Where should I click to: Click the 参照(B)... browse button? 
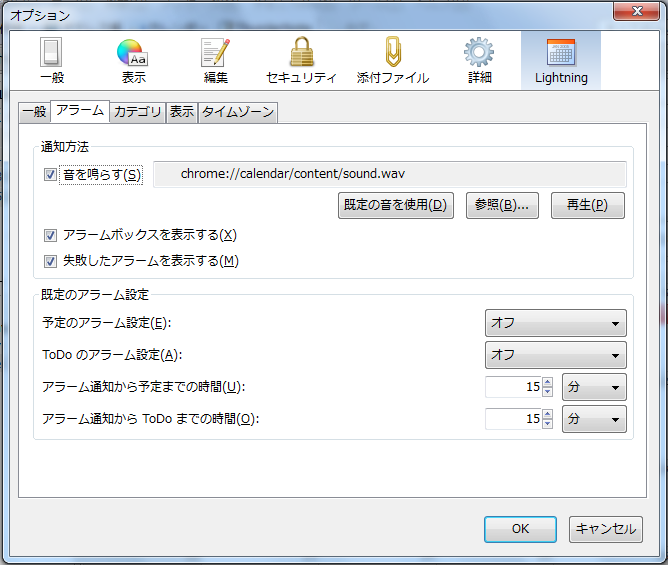click(502, 205)
